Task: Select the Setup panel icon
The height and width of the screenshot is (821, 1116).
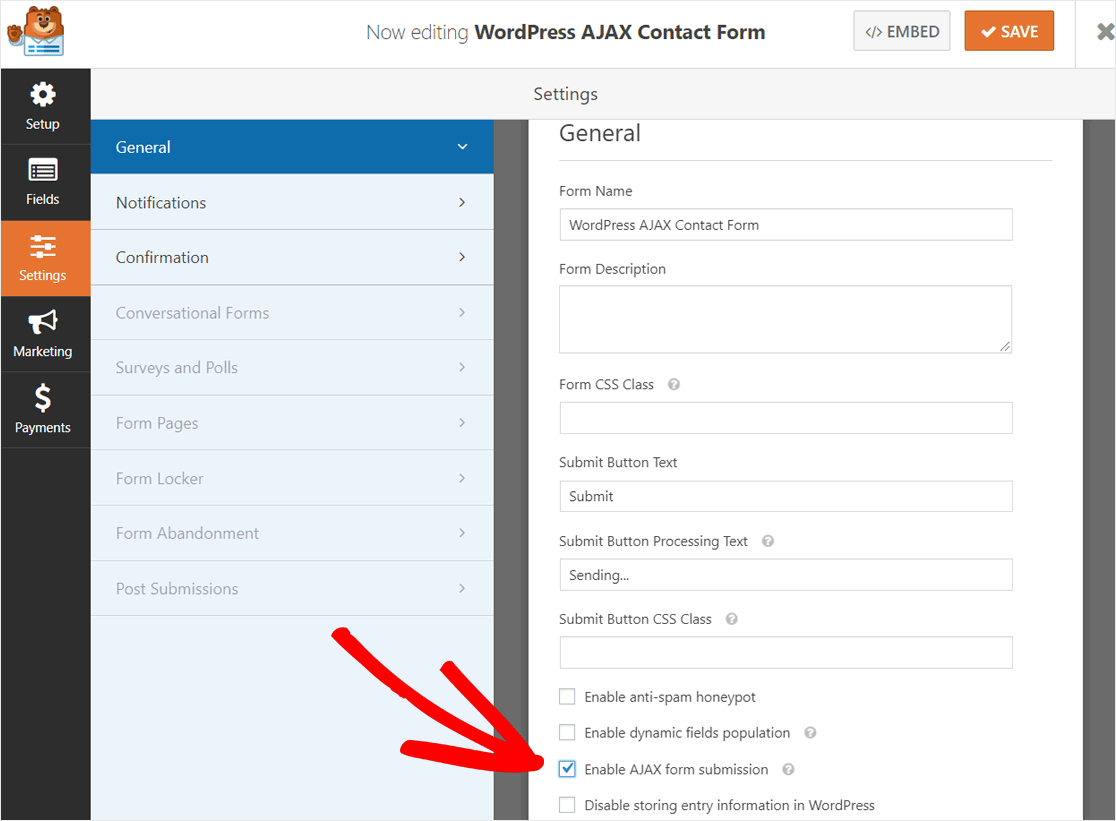Action: [42, 105]
